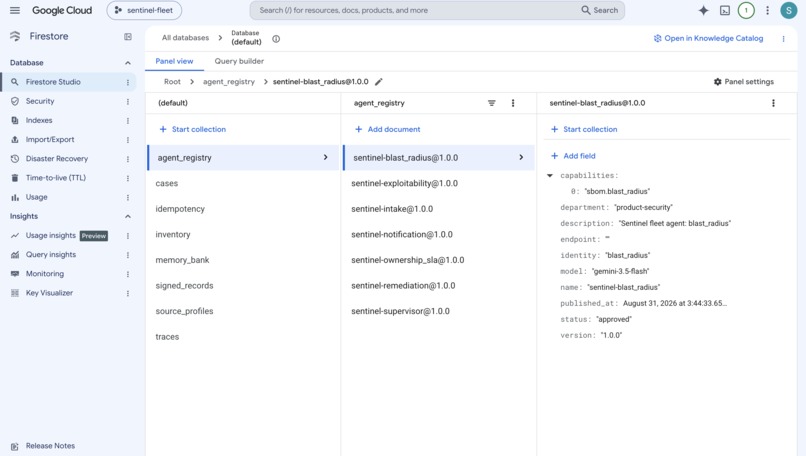The image size is (806, 456).
Task: Start collection in (default) panel
Action: [x=193, y=130]
